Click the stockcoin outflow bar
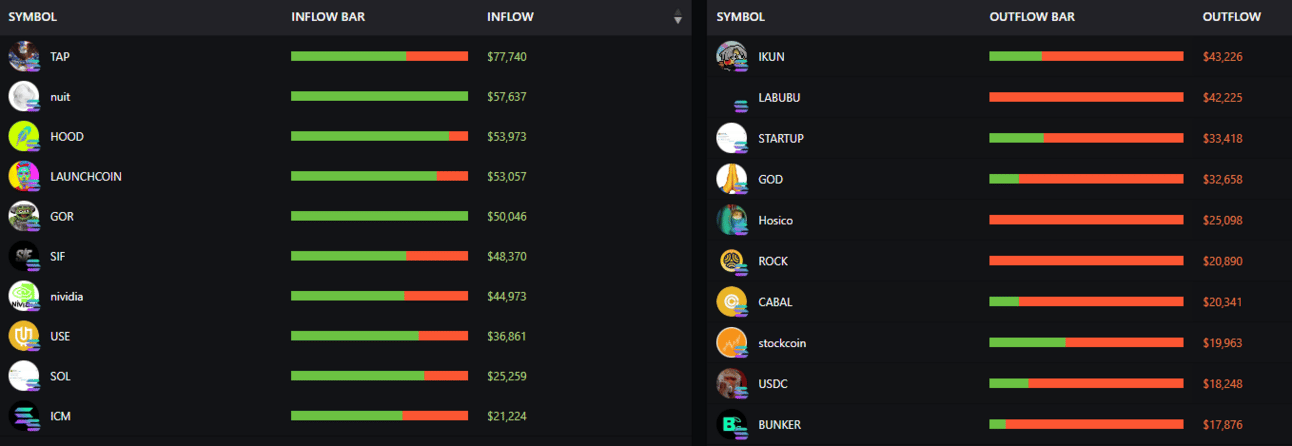 [x=1086, y=342]
